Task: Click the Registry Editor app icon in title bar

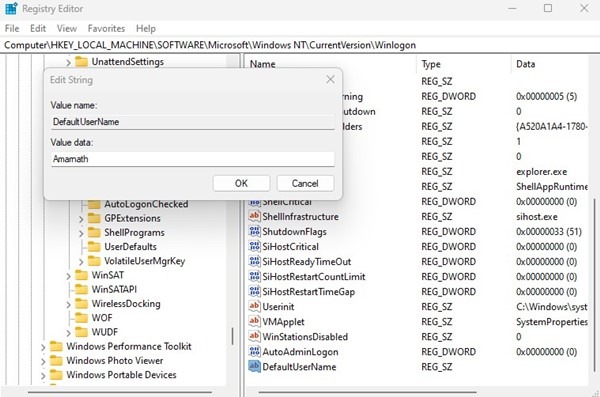Action: [11, 8]
